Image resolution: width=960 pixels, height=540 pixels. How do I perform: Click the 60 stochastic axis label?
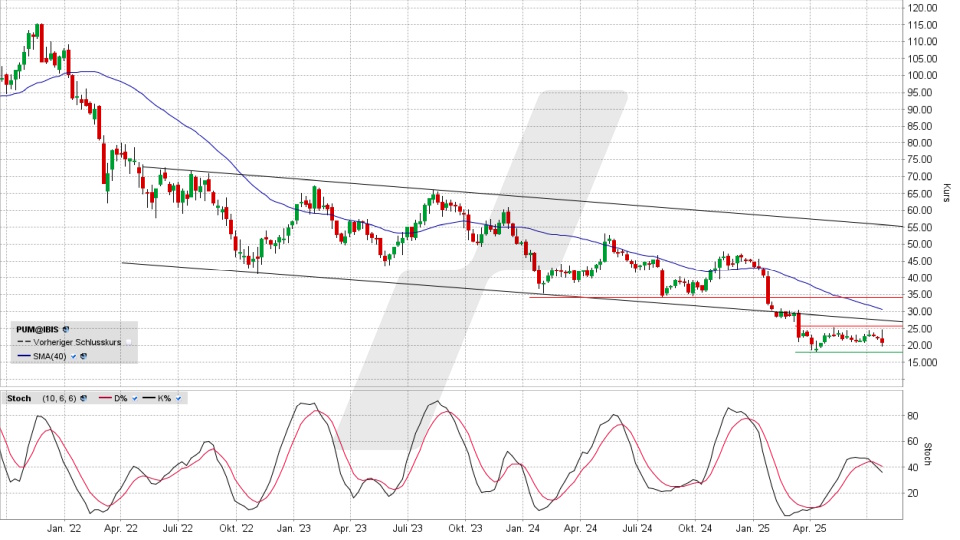pos(912,441)
